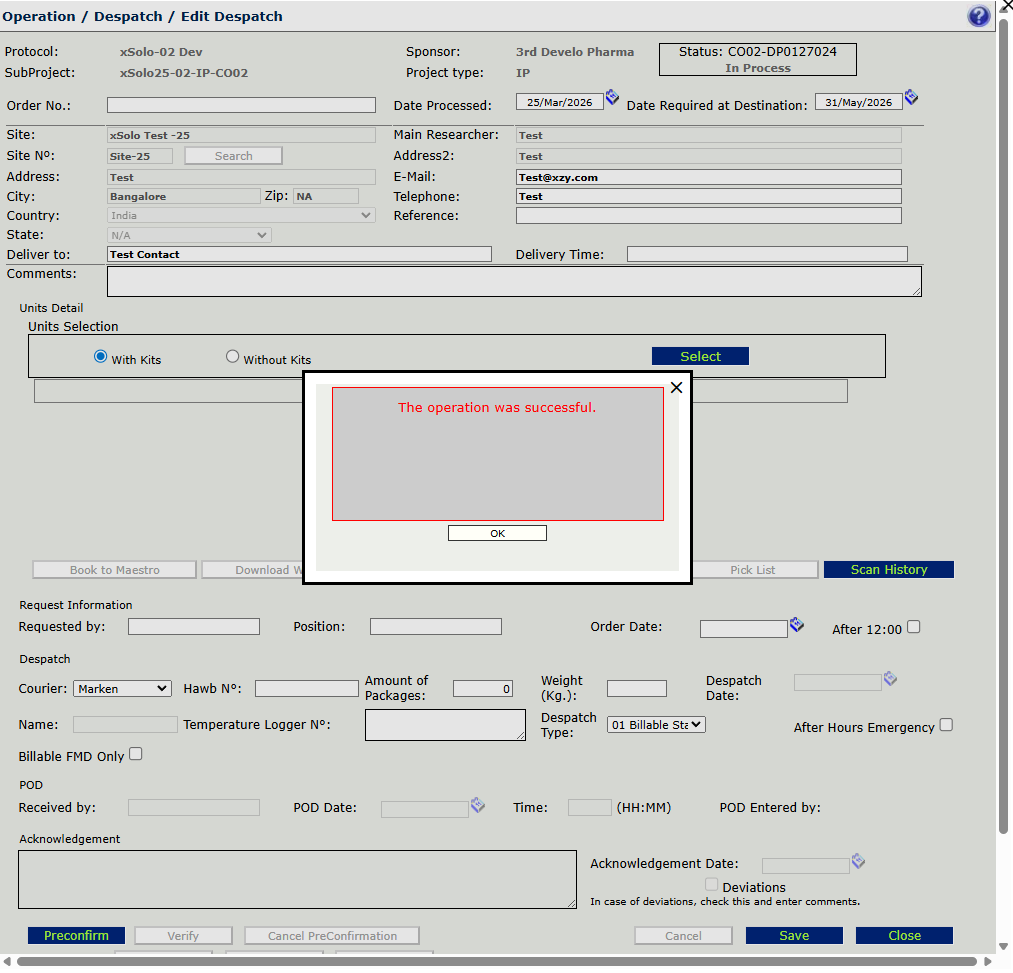This screenshot has height=973, width=1013.
Task: Click the Scan History button
Action: click(888, 570)
